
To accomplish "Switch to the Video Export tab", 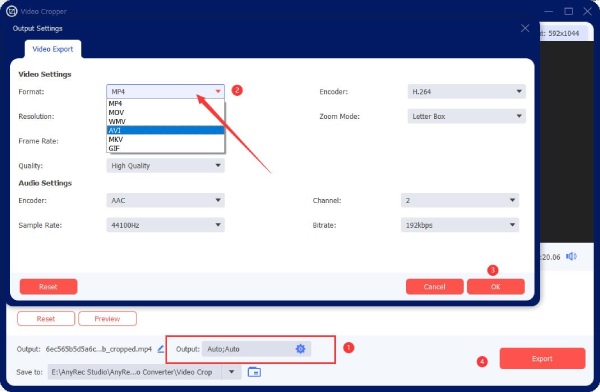I will [x=53, y=49].
